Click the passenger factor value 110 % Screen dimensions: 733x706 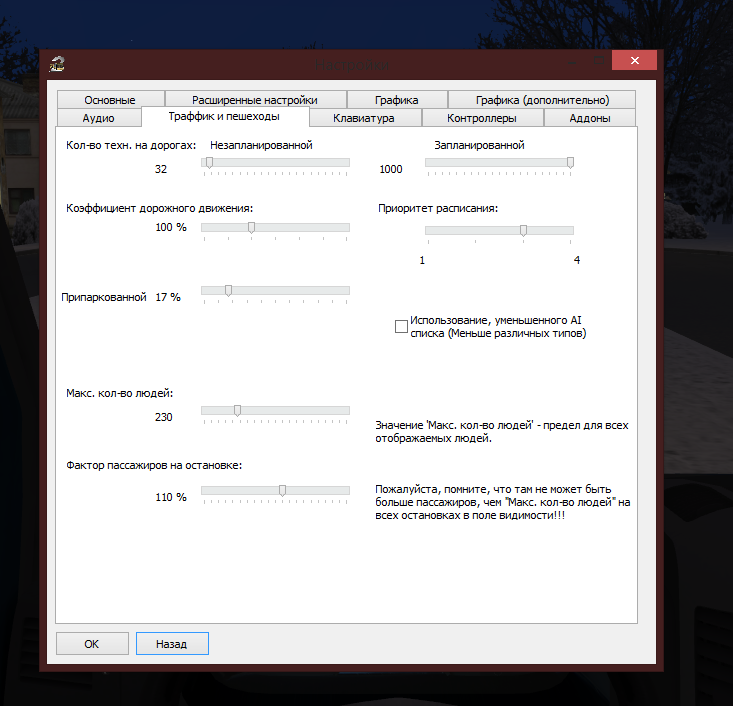171,497
